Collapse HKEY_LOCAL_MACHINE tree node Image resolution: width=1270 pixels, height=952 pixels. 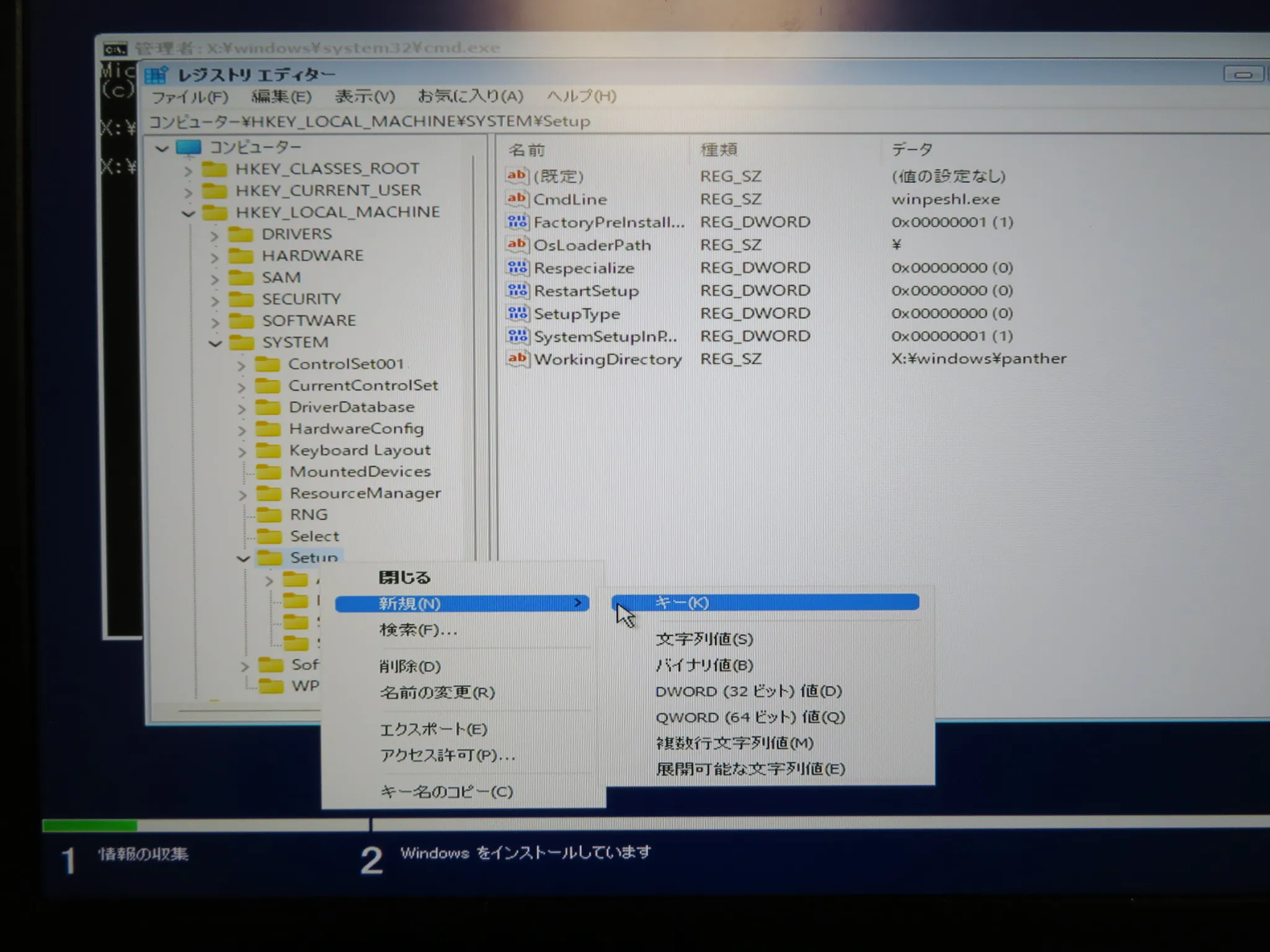(188, 214)
